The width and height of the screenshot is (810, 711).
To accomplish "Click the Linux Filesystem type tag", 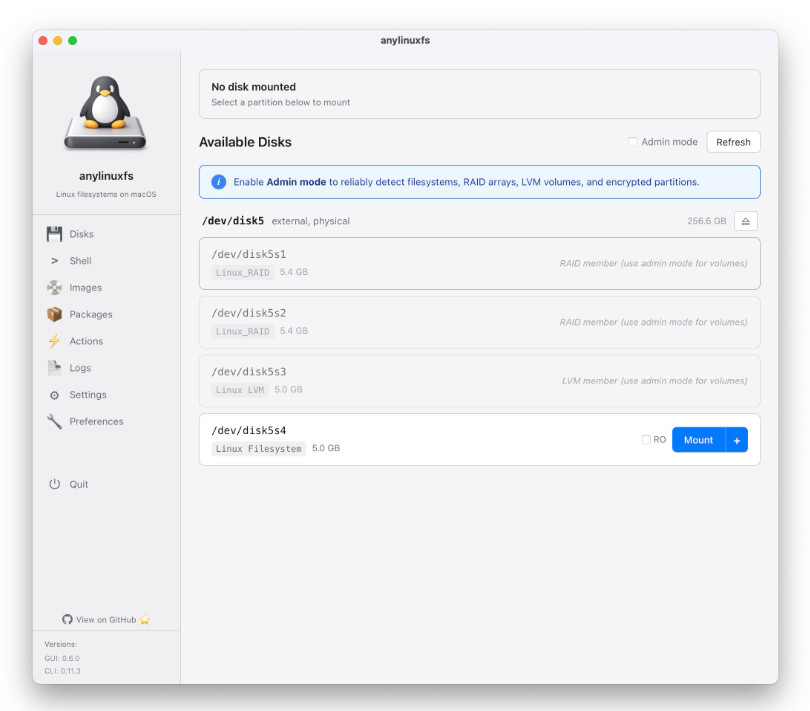I will [x=258, y=449].
